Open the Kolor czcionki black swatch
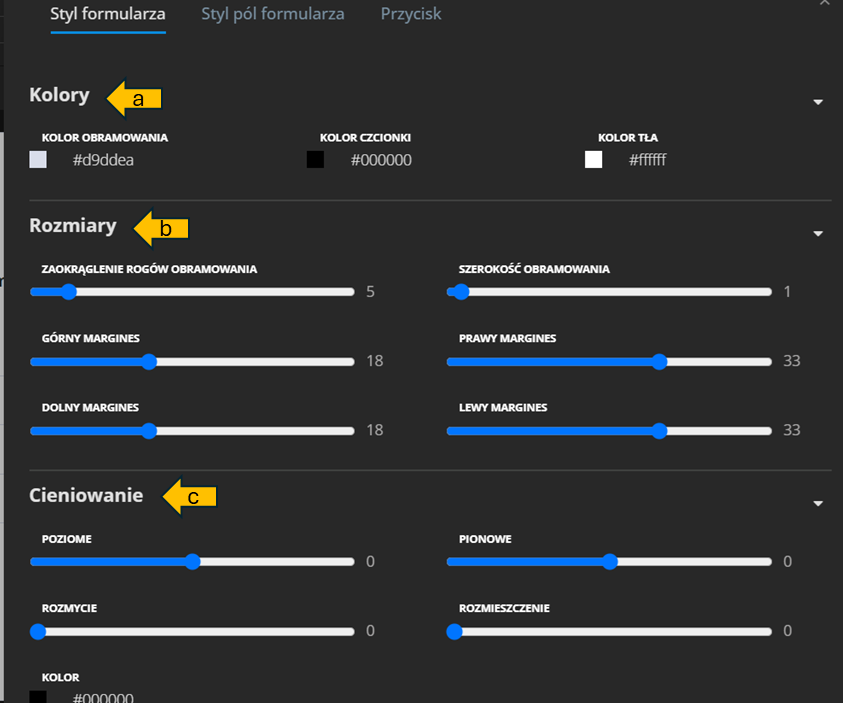Viewport: 843px width, 703px height. [x=316, y=160]
